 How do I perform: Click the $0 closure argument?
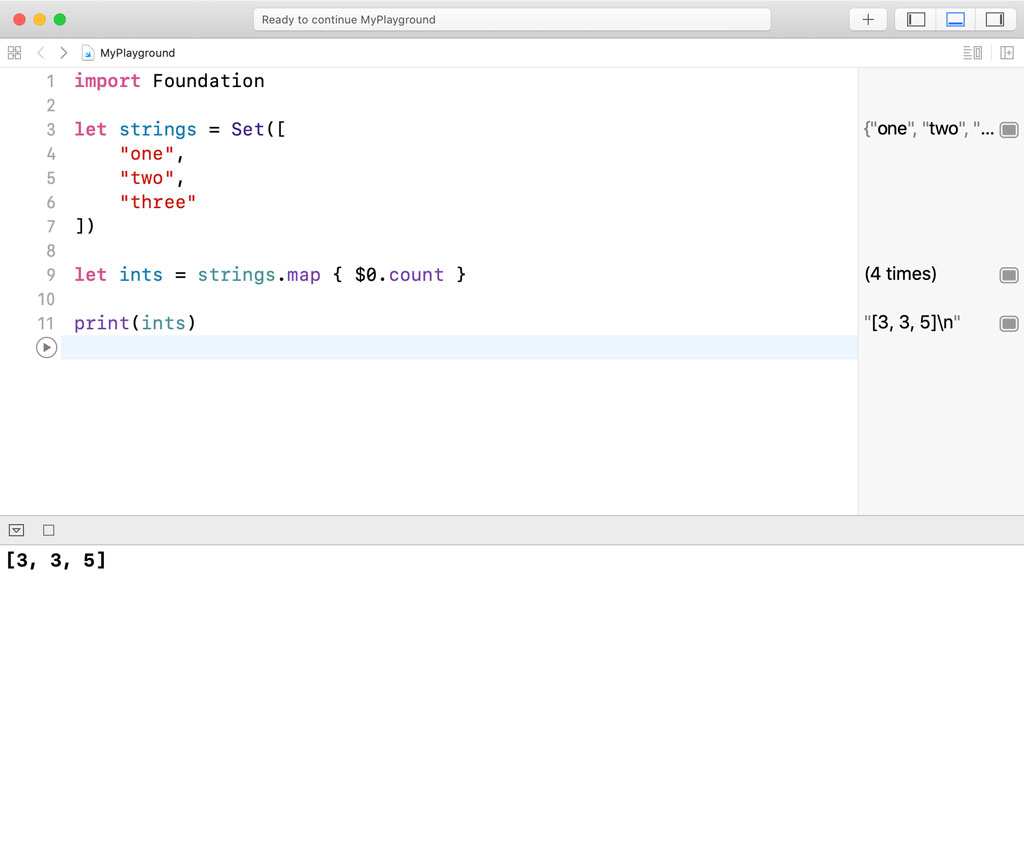tap(366, 275)
